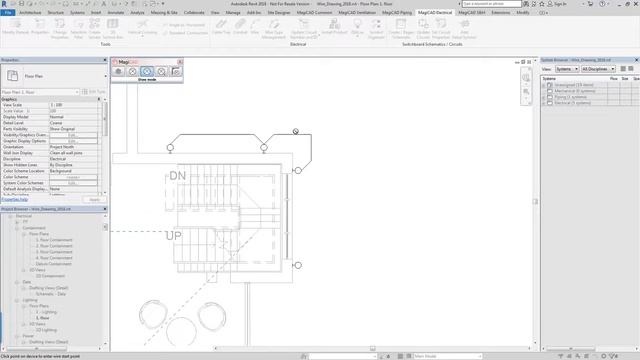Close the MagiCAD floating toolbar
The height and width of the screenshot is (360, 640).
(x=180, y=62)
